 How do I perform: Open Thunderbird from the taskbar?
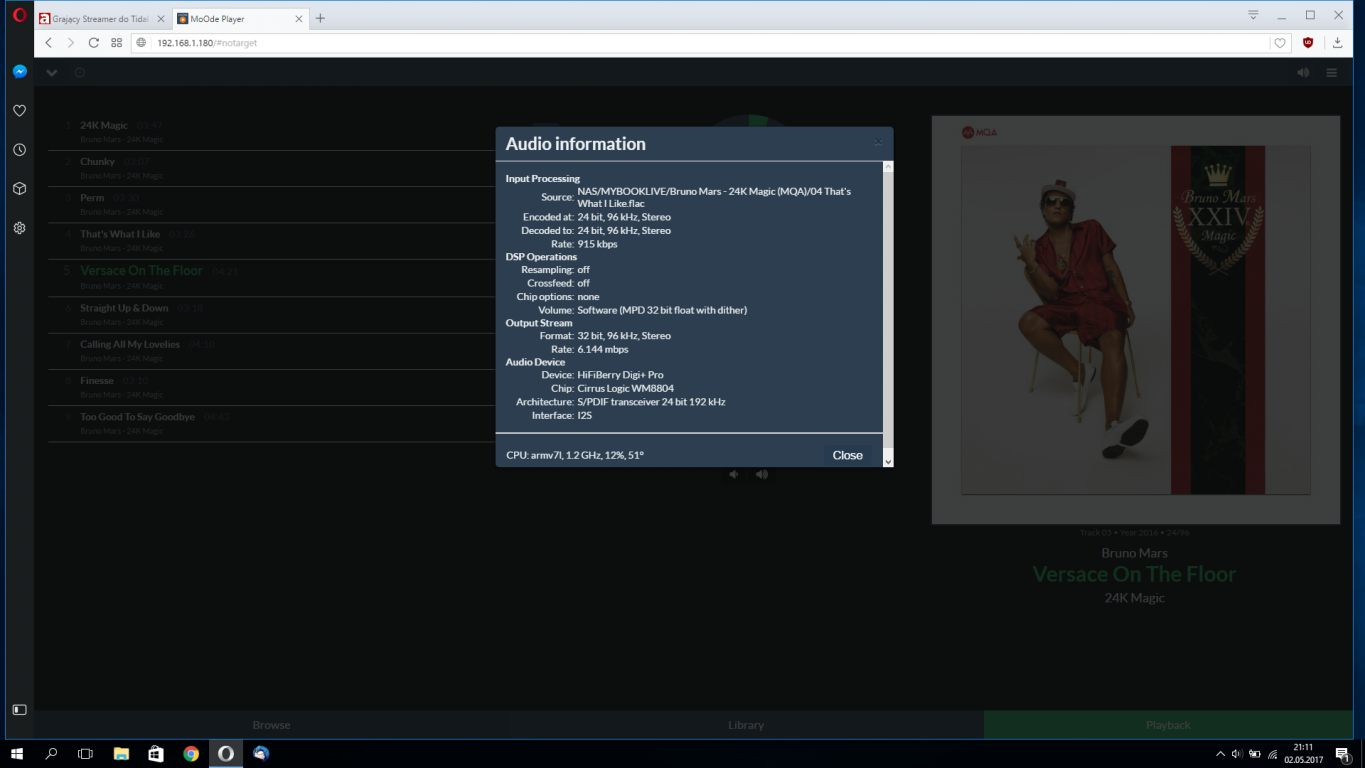coord(261,753)
